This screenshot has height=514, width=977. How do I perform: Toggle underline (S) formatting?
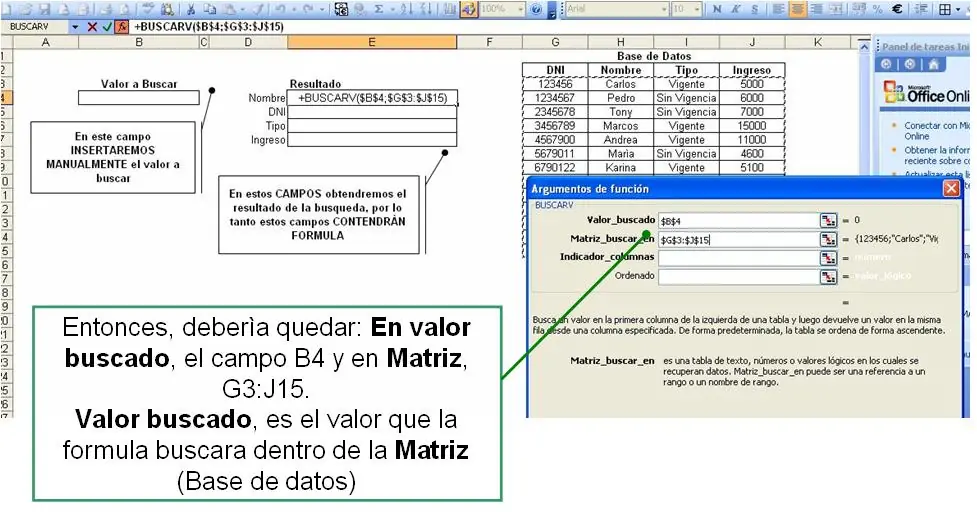(755, 9)
